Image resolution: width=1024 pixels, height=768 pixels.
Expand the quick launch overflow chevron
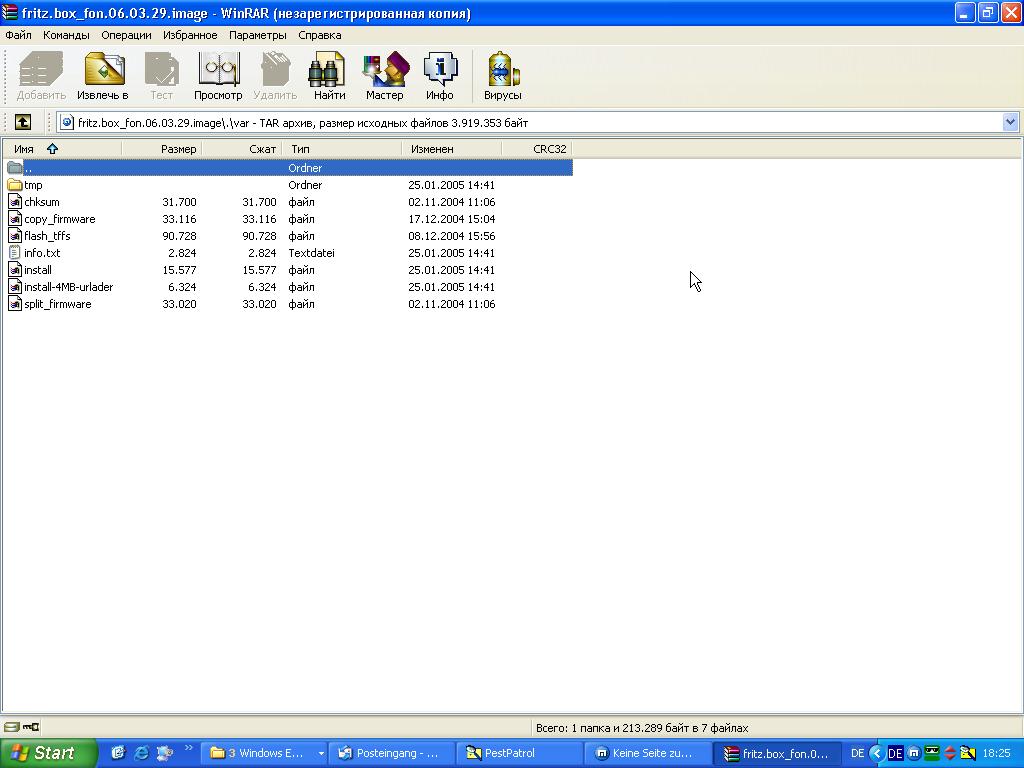click(x=189, y=748)
